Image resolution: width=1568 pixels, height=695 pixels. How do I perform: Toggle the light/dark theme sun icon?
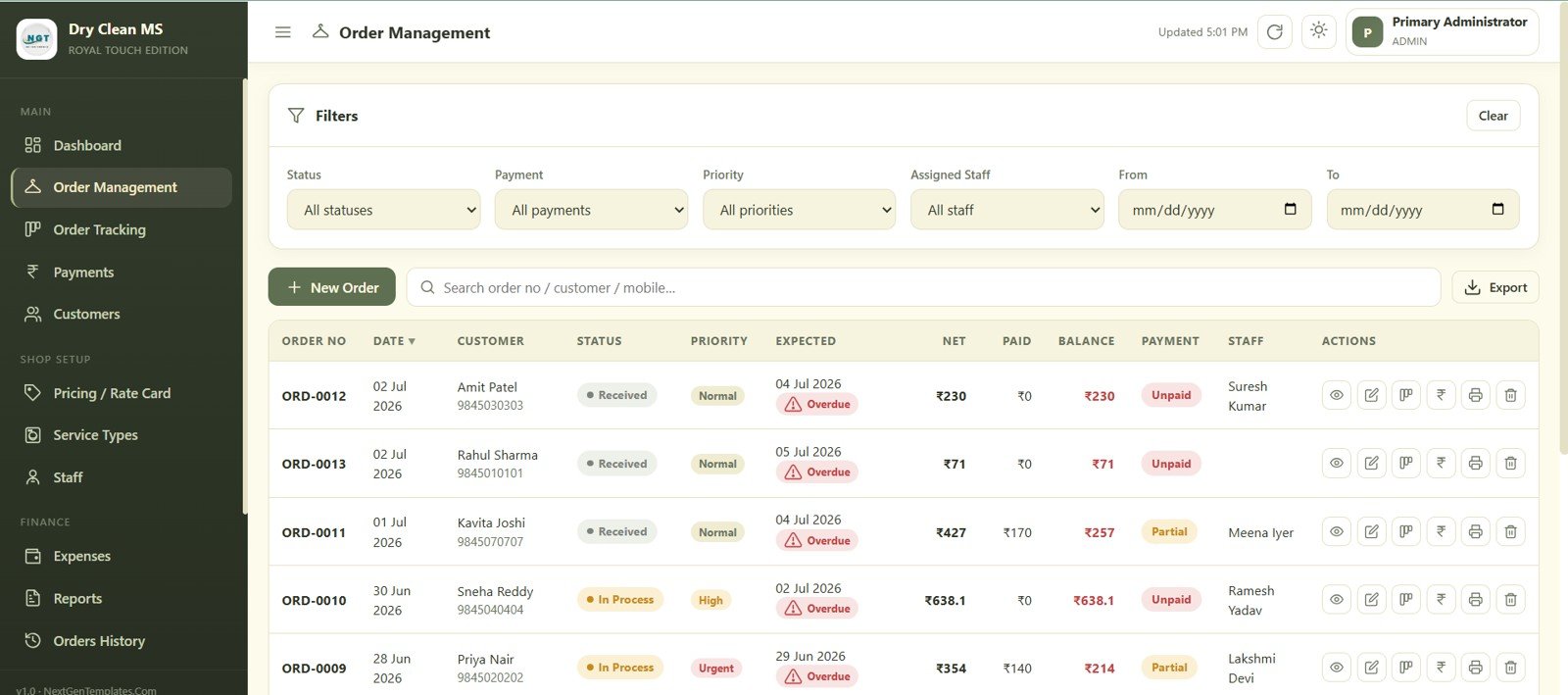tap(1319, 31)
